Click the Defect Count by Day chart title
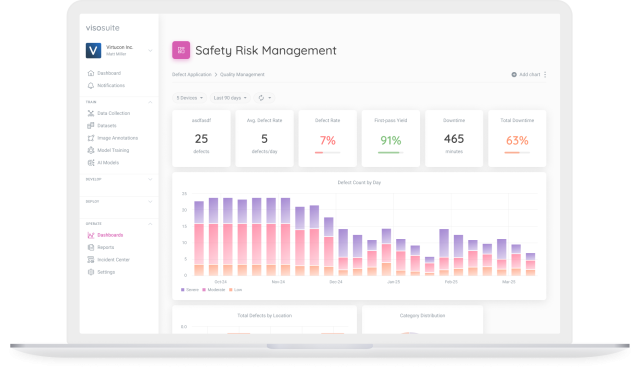 click(x=359, y=182)
